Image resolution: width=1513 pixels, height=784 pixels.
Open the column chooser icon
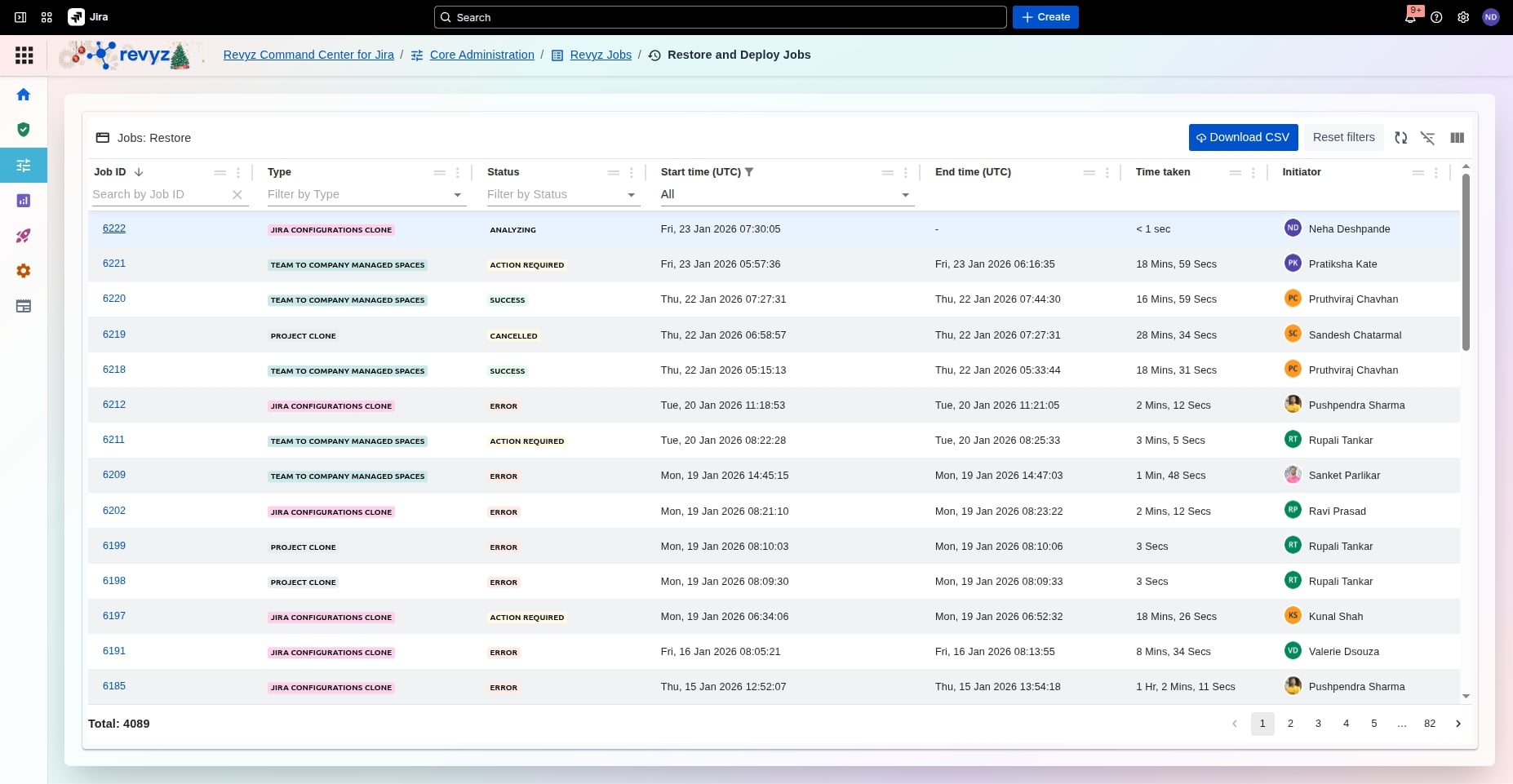[1457, 138]
